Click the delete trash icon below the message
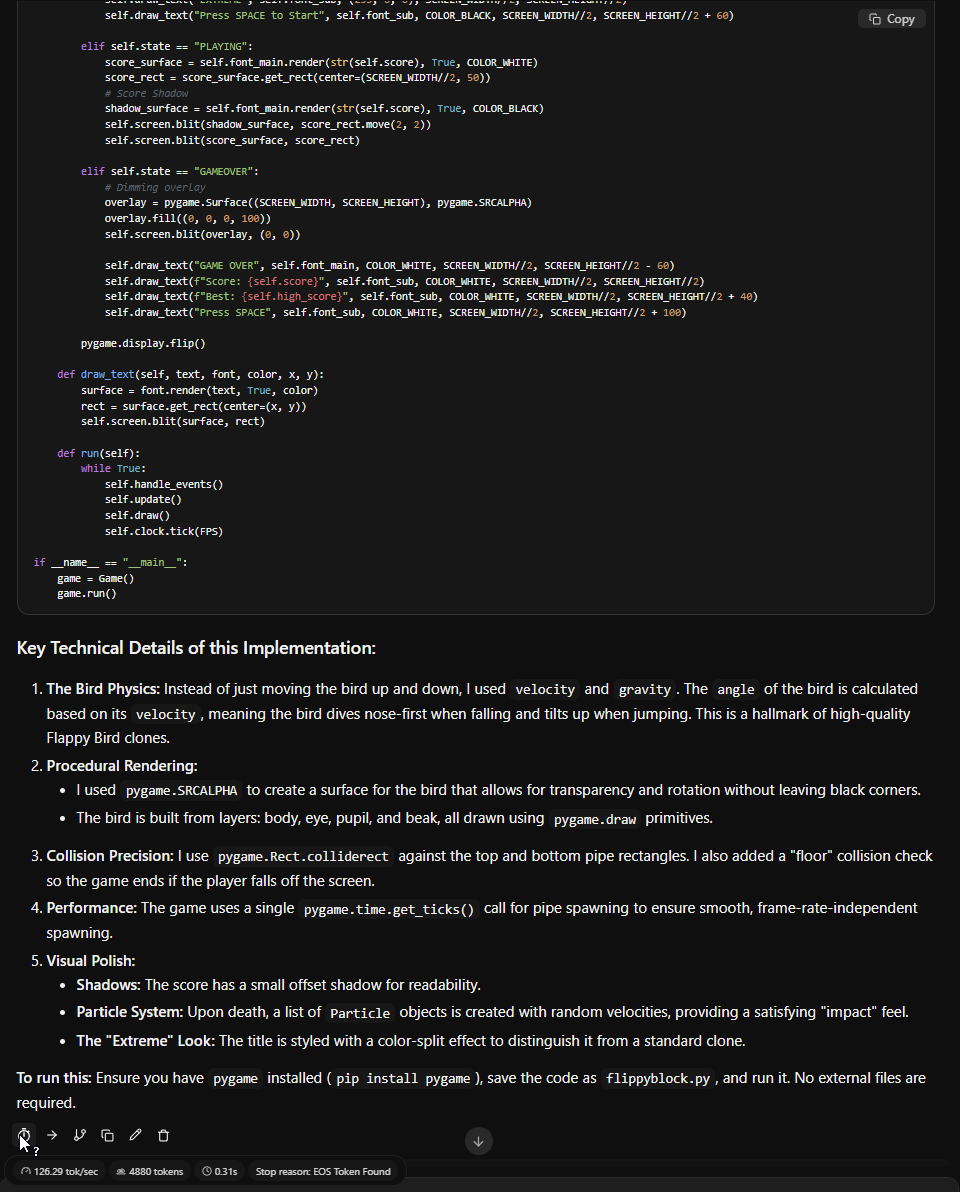960x1192 pixels. pos(163,1135)
